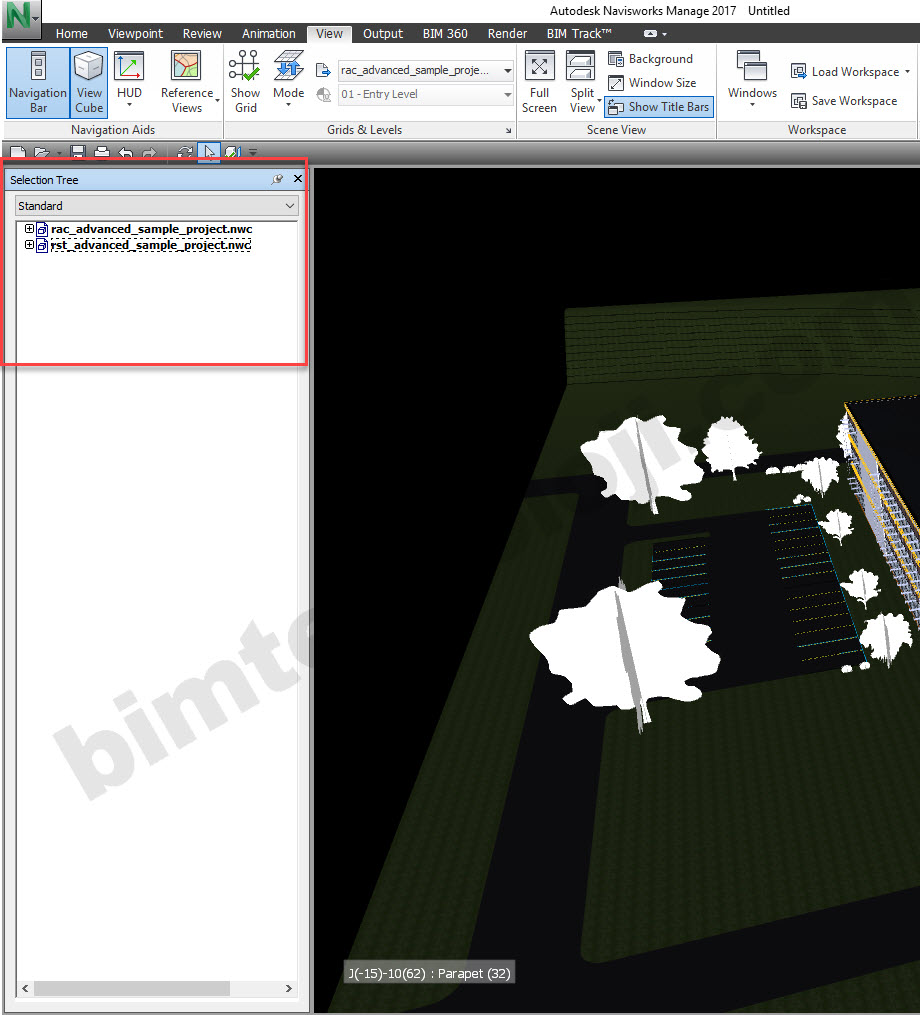This screenshot has height=1015, width=920.
Task: Switch to the Viewpoint ribbon tab
Action: 135,33
